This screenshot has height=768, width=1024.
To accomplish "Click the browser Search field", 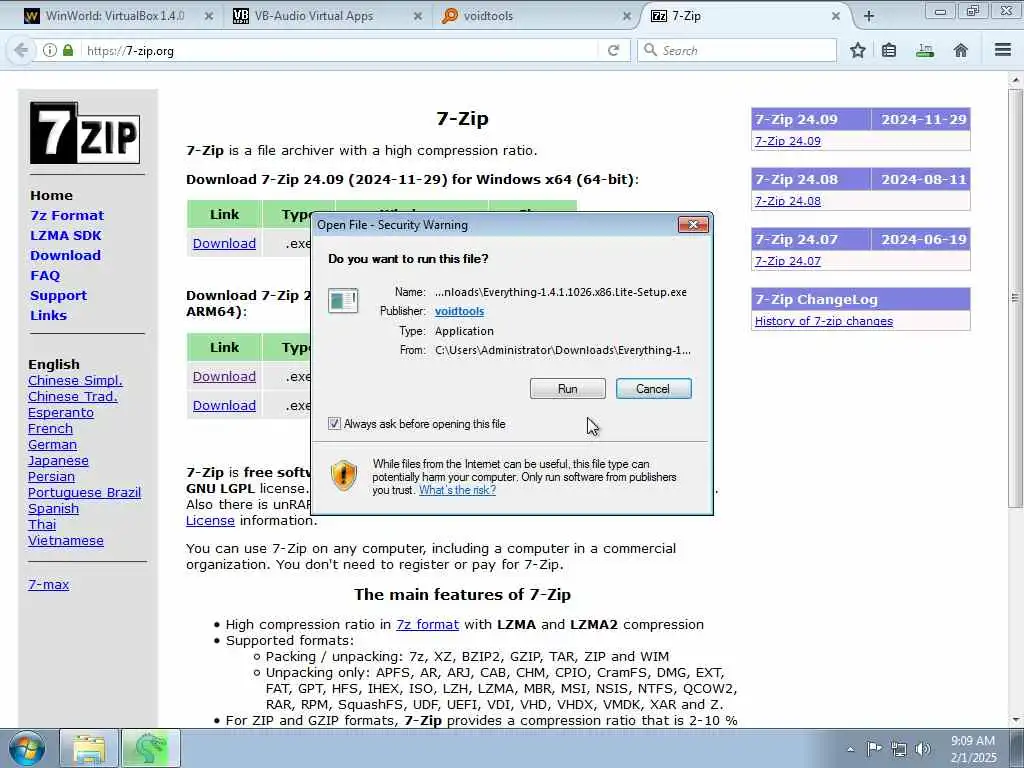I will [x=737, y=50].
